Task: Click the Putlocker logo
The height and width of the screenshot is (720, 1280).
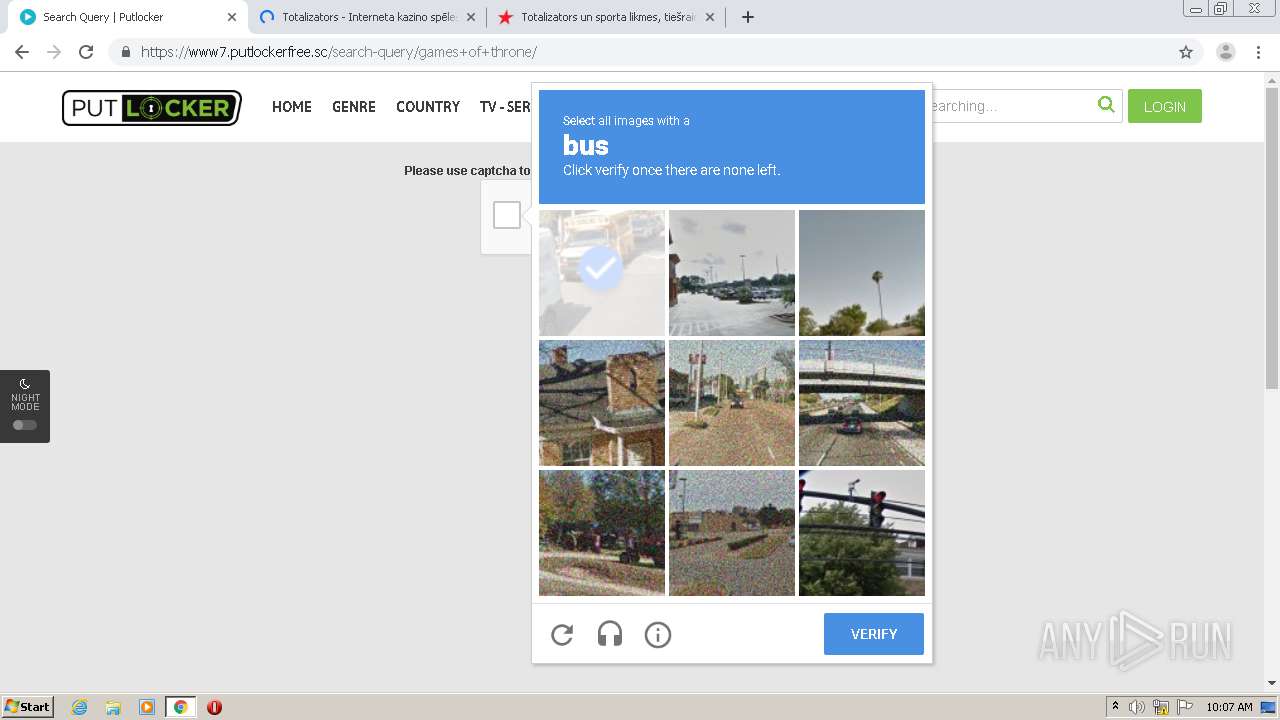Action: point(152,107)
